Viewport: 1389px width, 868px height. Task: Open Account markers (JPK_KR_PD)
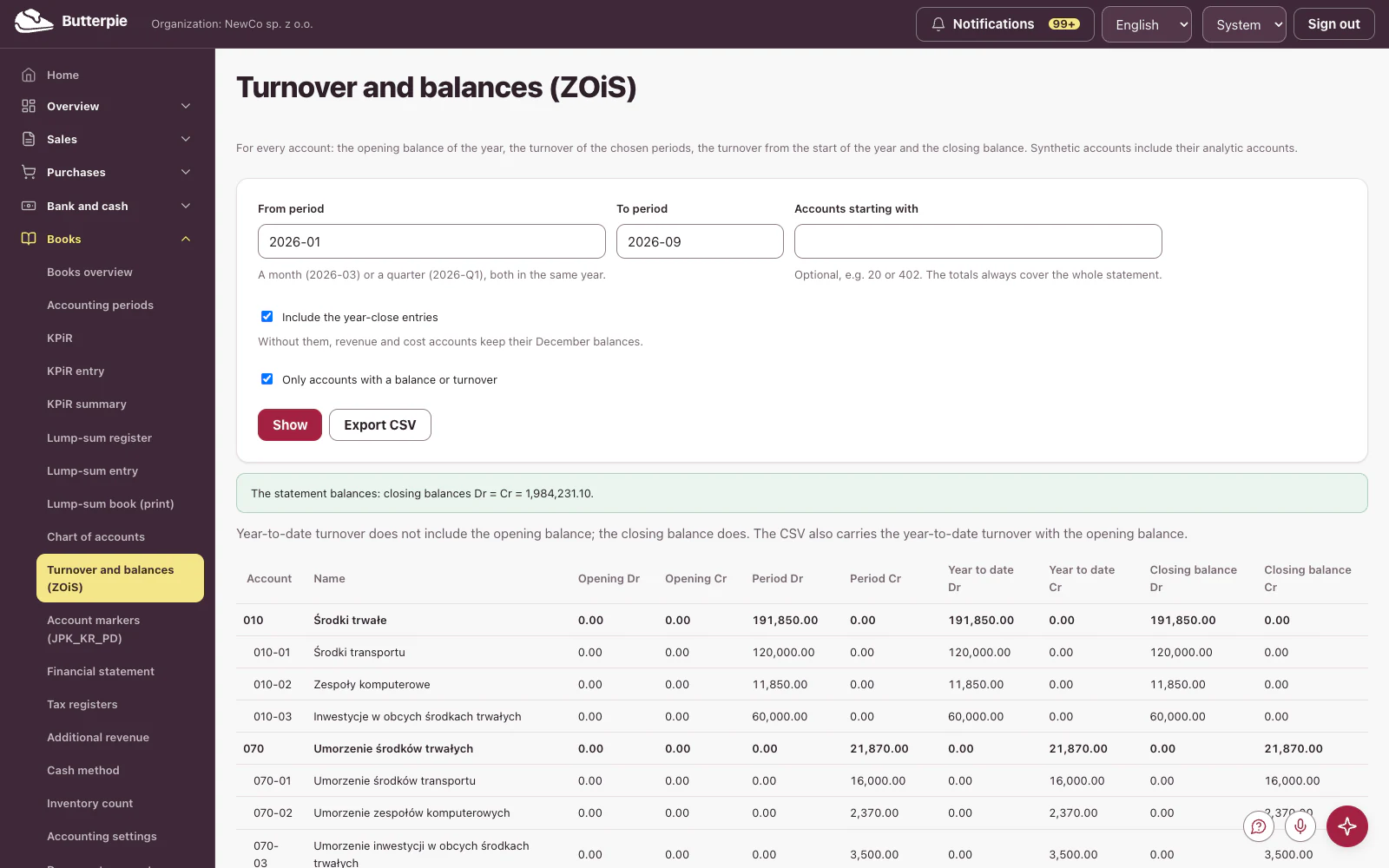point(93,629)
